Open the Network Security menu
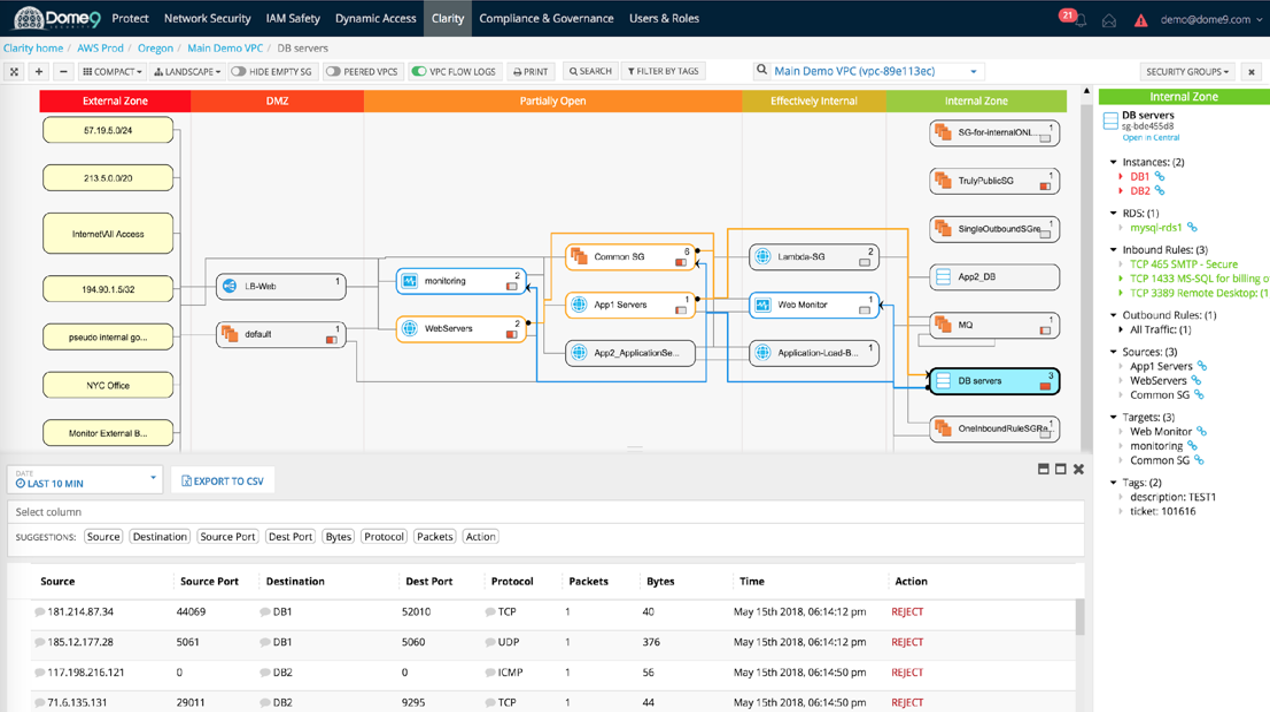 coord(207,18)
